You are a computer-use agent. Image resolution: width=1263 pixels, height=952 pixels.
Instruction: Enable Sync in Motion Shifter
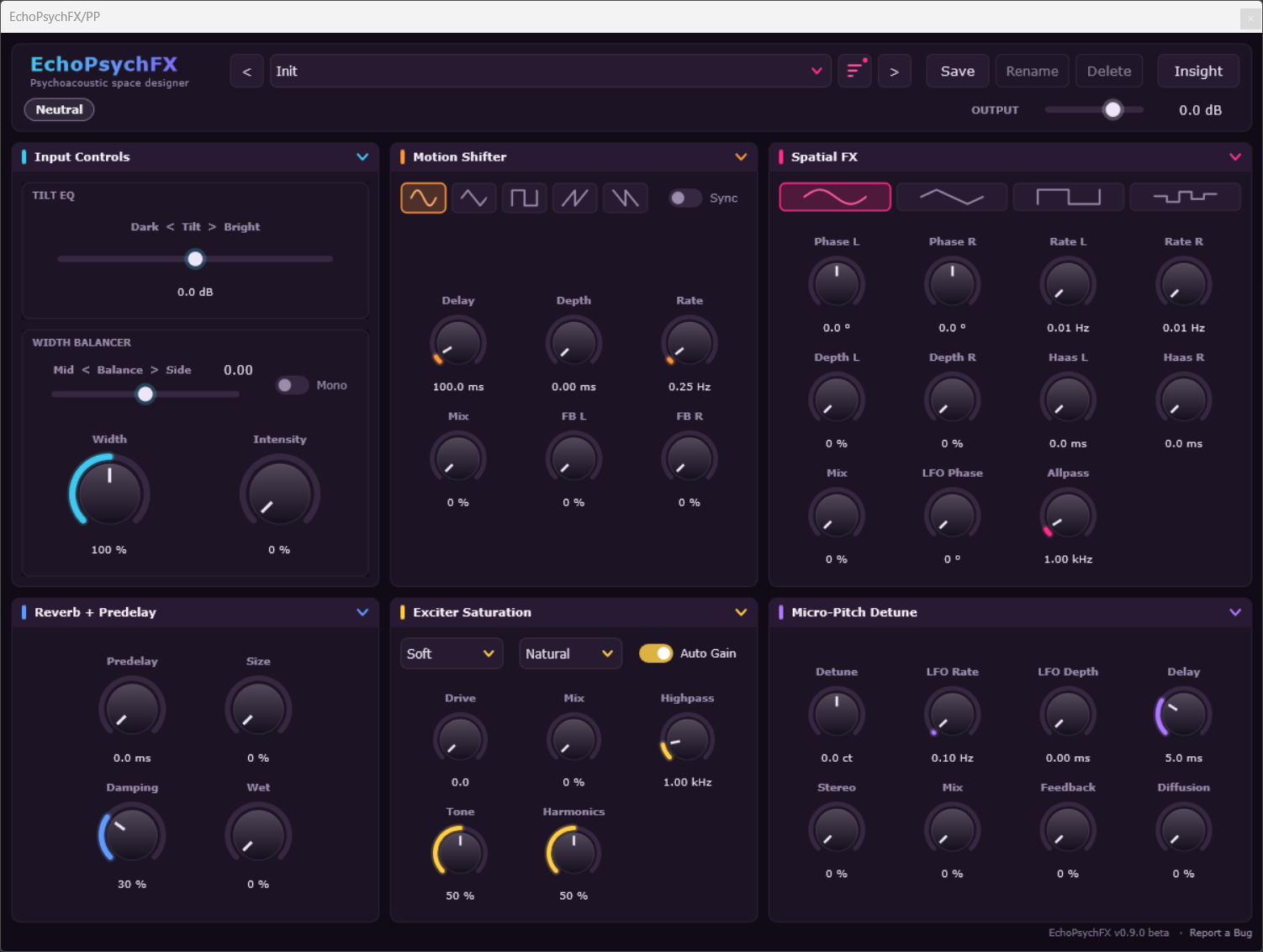coord(685,198)
